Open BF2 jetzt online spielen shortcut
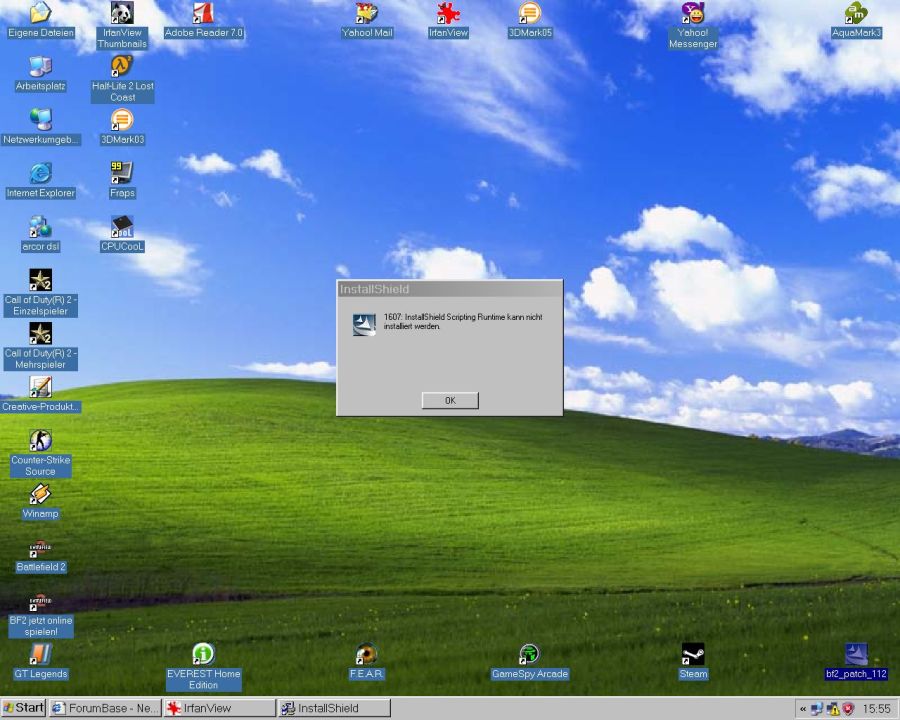The width and height of the screenshot is (900, 720). (40, 614)
